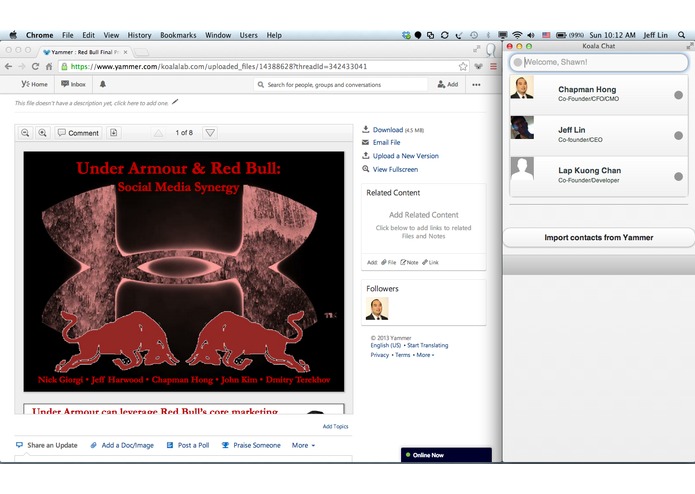
Task: Select Praise Someone
Action: [x=251, y=445]
